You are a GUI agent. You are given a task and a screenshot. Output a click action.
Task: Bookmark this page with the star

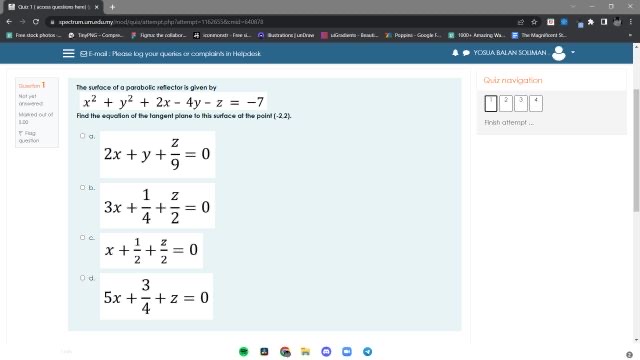[x=534, y=22]
